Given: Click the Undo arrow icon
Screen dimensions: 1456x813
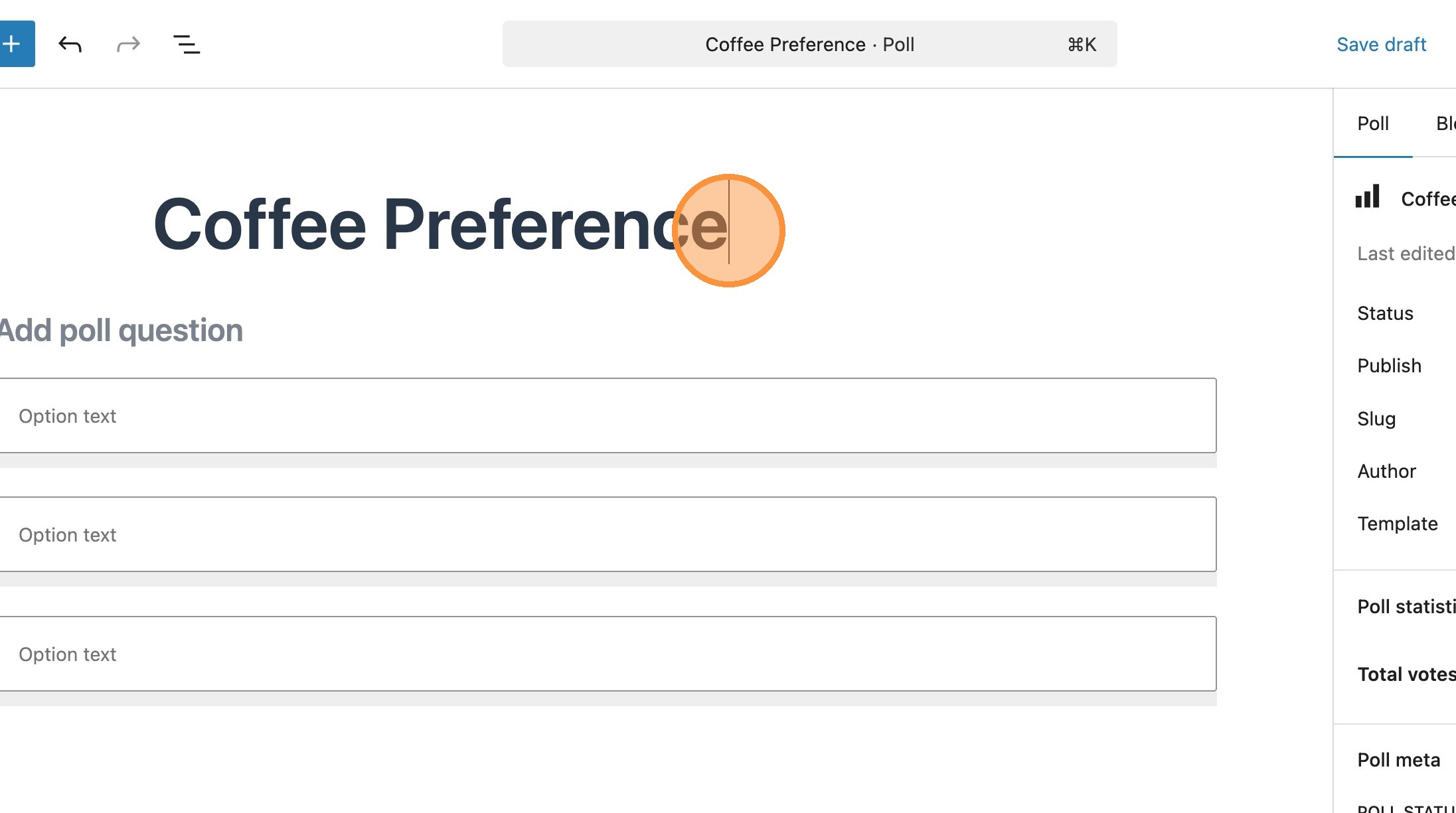Looking at the screenshot, I should 70,44.
